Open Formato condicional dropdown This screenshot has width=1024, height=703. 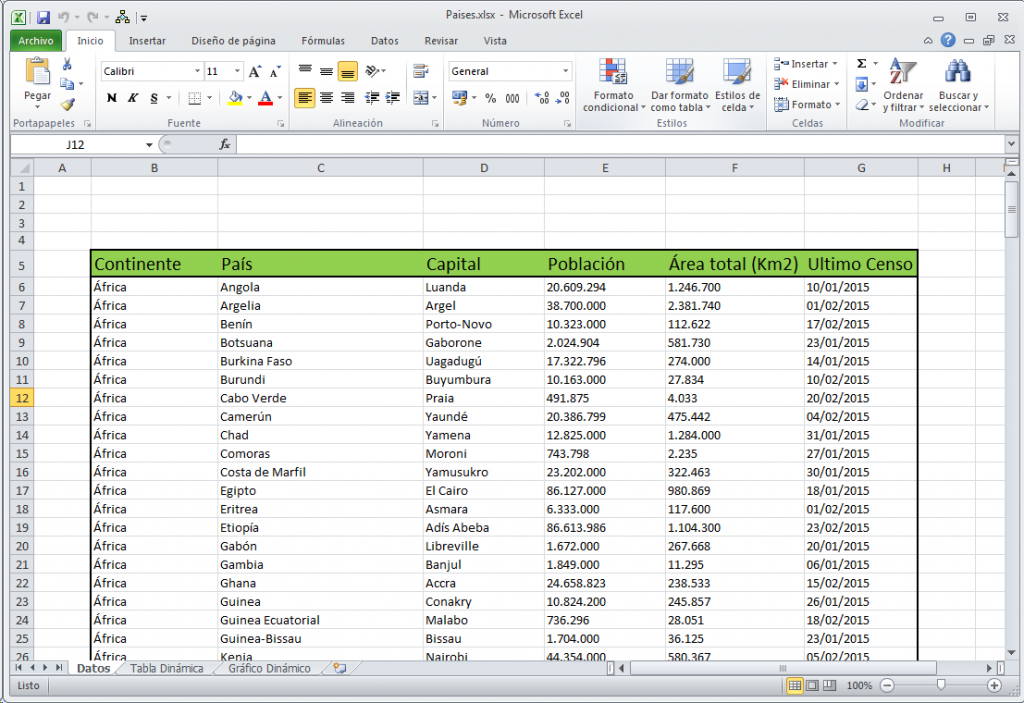click(614, 85)
